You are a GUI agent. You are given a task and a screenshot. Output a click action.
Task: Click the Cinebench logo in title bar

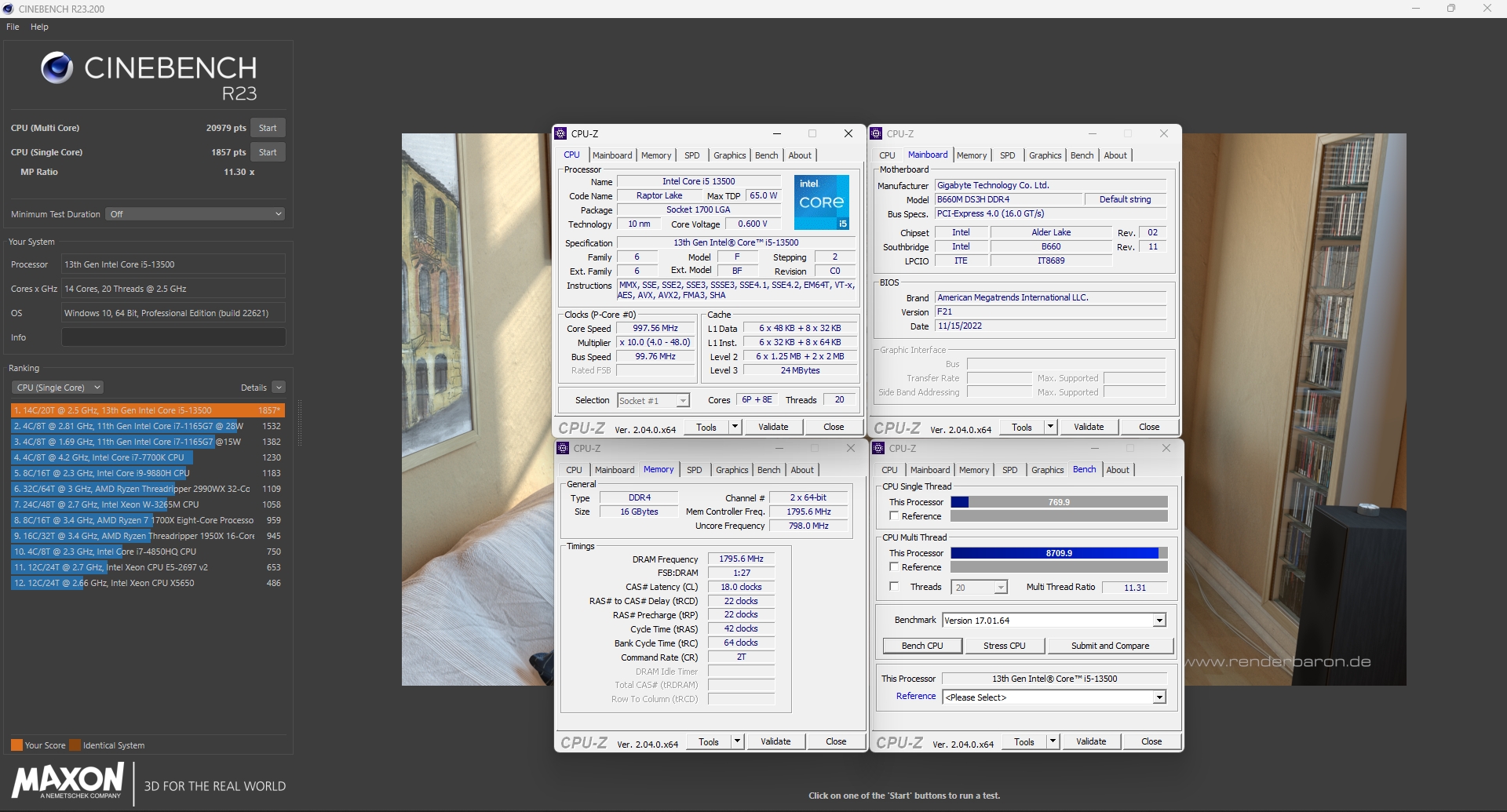coord(8,9)
